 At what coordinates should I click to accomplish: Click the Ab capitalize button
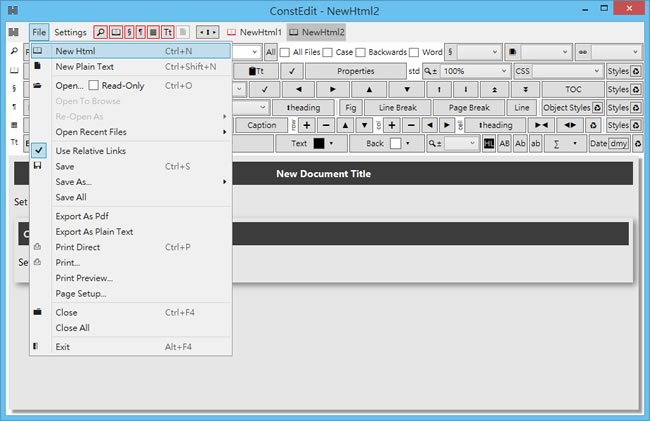point(520,143)
